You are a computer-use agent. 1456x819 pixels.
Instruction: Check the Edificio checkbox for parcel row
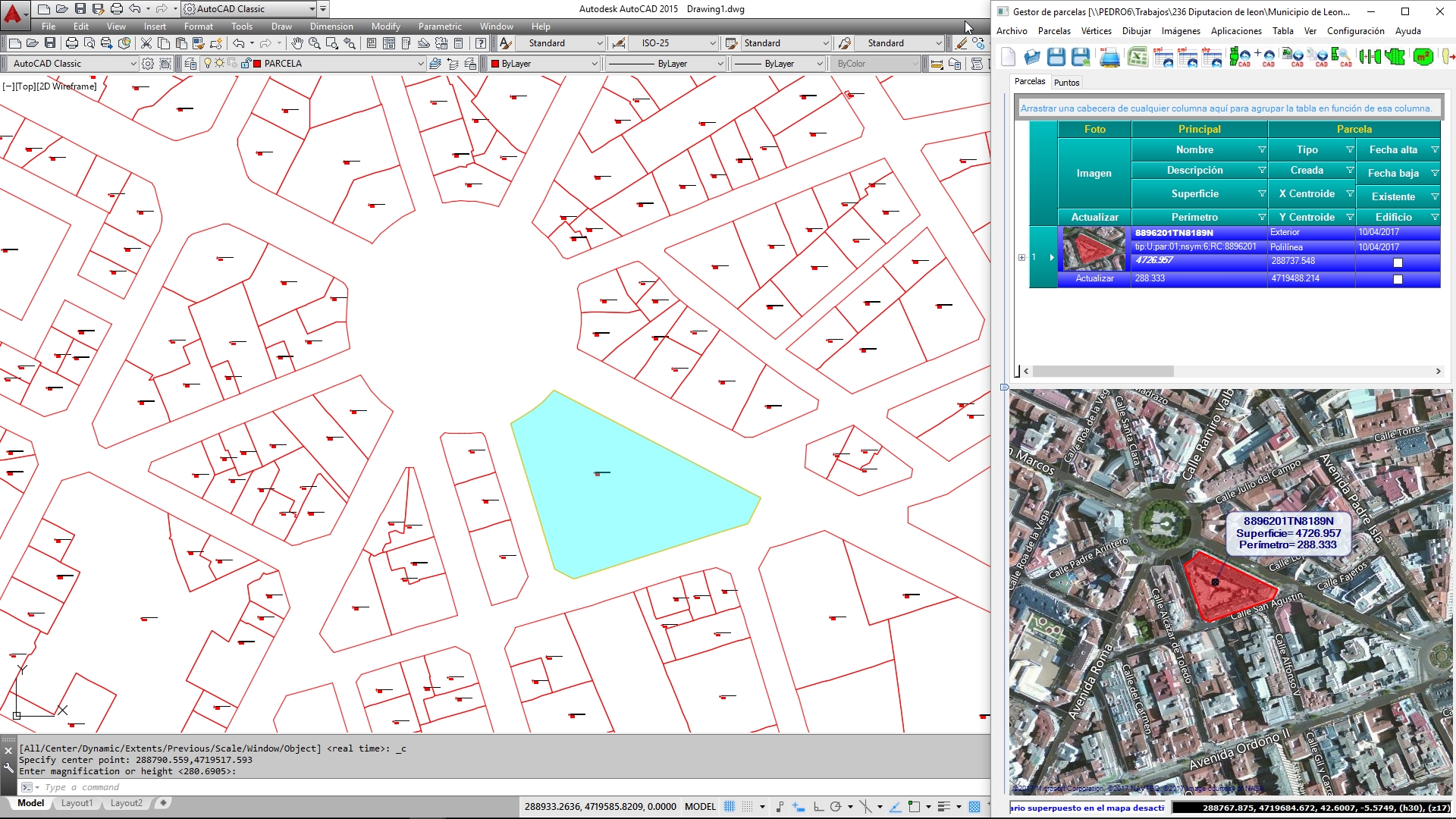[x=1398, y=279]
